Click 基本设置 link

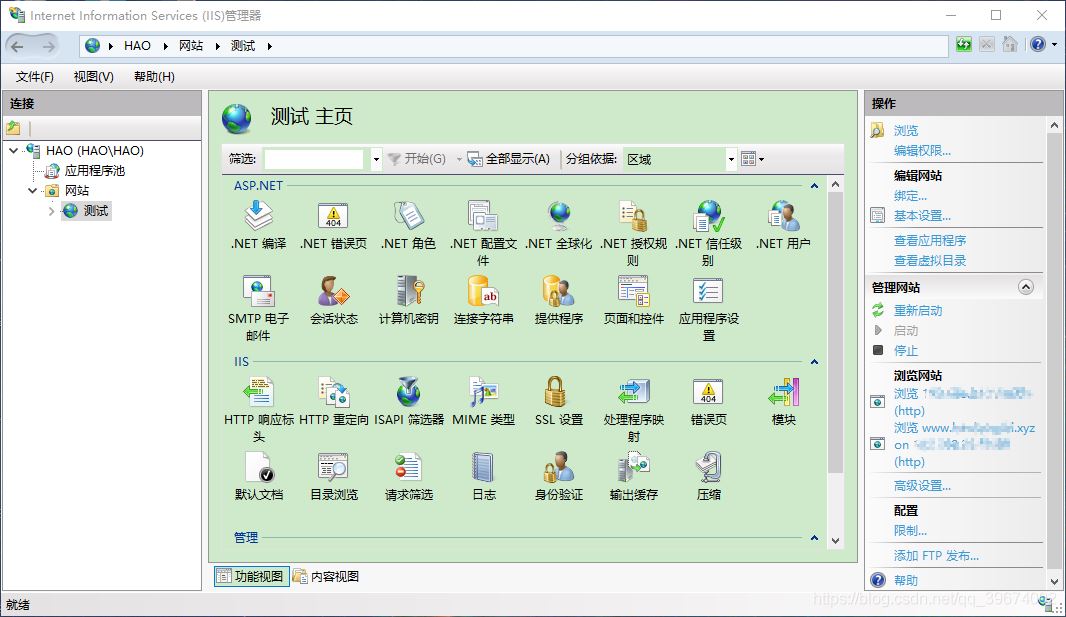pos(922,216)
